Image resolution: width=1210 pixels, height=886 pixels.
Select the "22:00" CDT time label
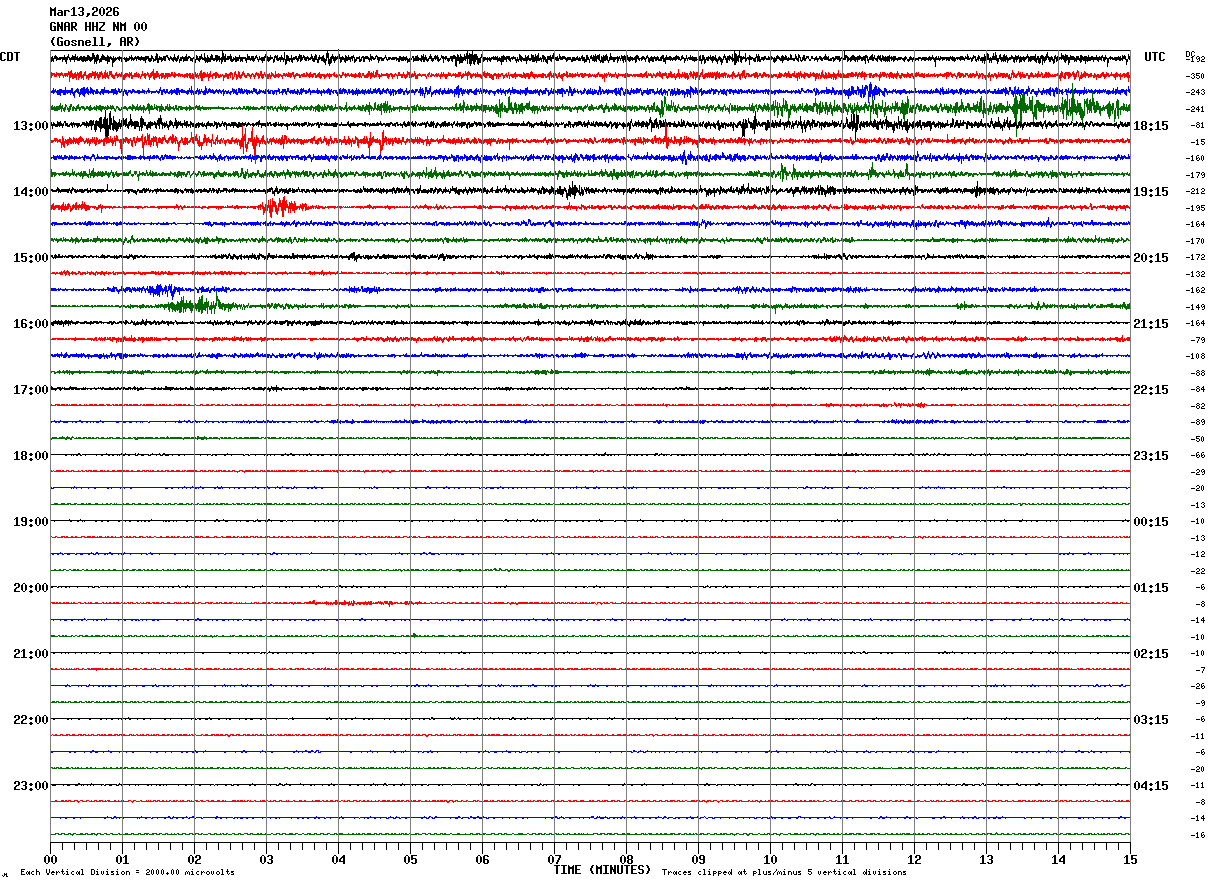tap(31, 720)
